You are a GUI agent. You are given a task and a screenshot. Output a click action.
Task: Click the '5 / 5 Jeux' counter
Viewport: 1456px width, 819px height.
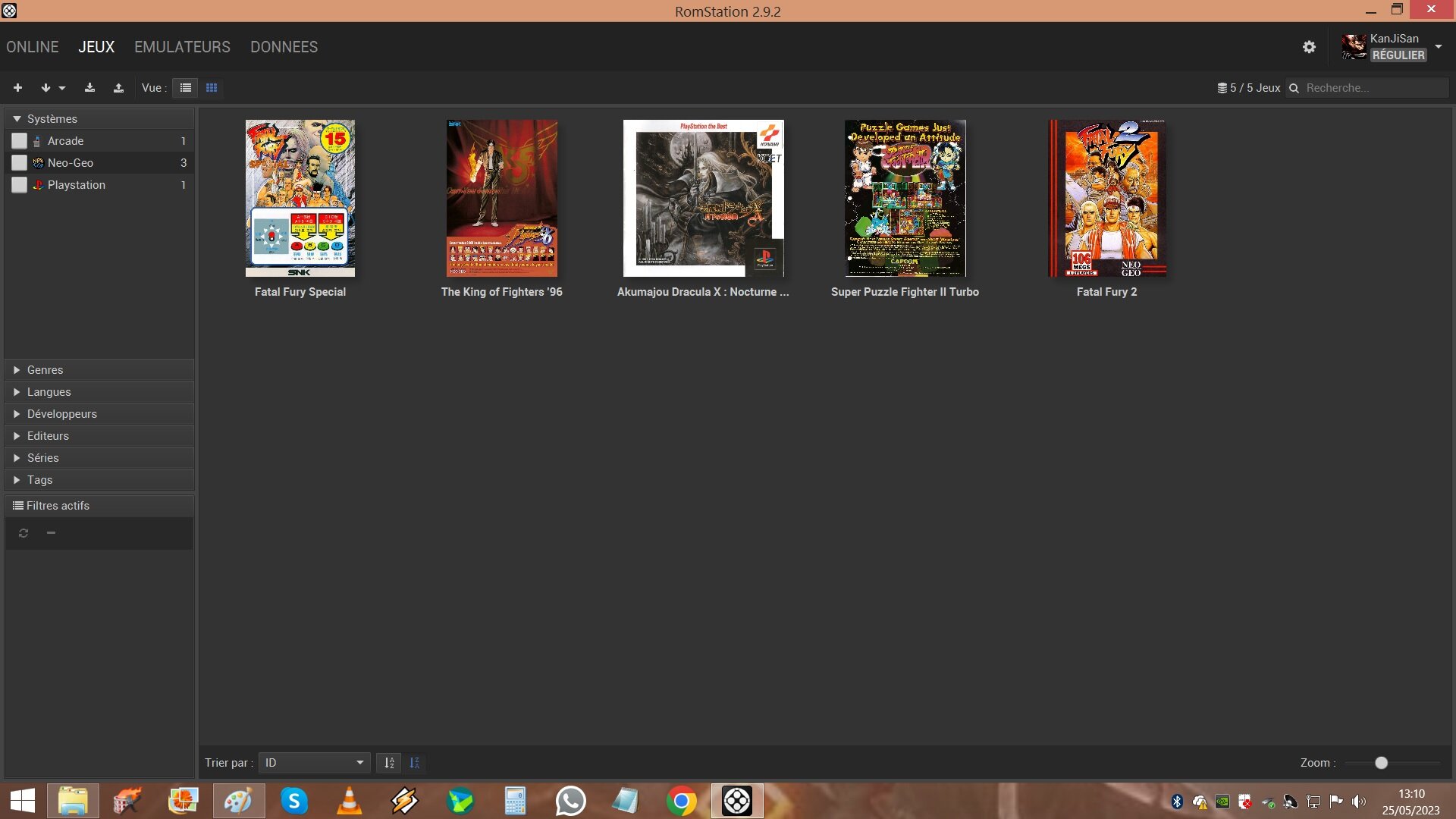pyautogui.click(x=1249, y=88)
